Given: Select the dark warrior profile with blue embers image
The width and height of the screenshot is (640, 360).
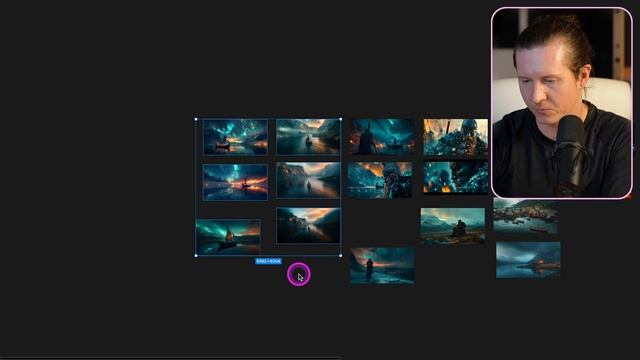Looking at the screenshot, I should (x=456, y=177).
